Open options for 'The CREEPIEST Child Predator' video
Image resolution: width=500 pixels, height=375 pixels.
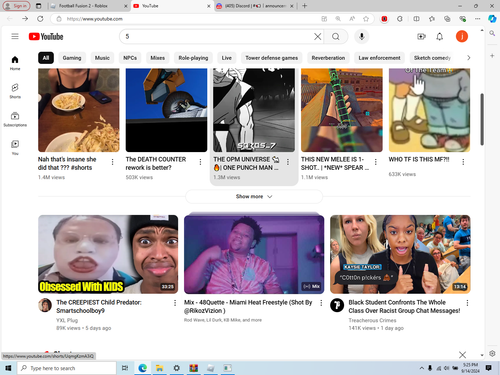[x=175, y=303]
